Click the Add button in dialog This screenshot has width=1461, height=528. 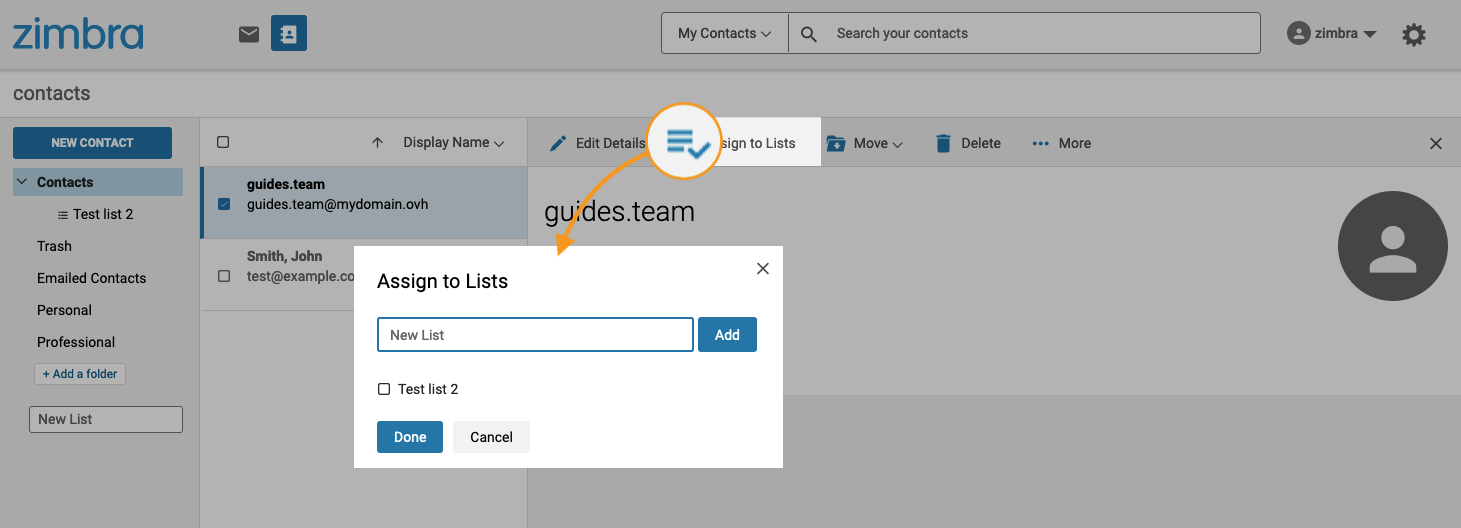click(727, 335)
